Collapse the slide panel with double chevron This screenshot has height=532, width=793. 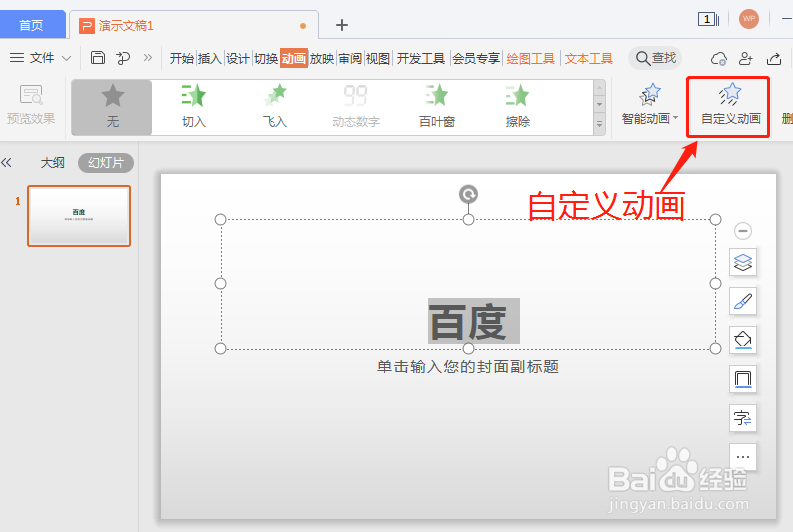pos(7,163)
